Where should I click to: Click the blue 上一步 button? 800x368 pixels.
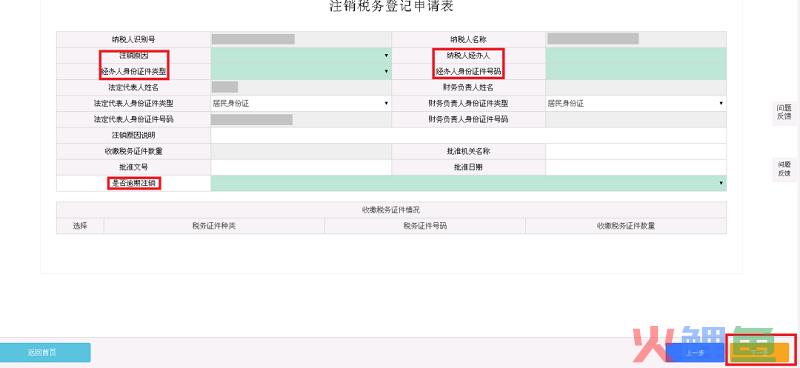click(x=695, y=353)
